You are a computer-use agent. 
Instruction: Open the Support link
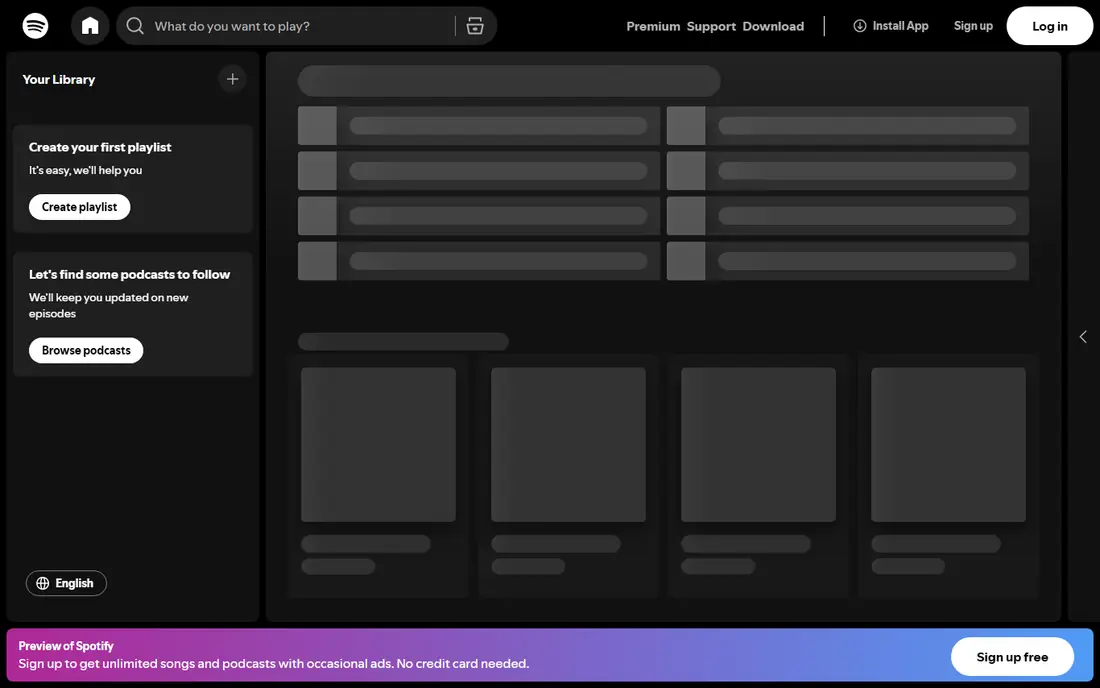click(711, 26)
